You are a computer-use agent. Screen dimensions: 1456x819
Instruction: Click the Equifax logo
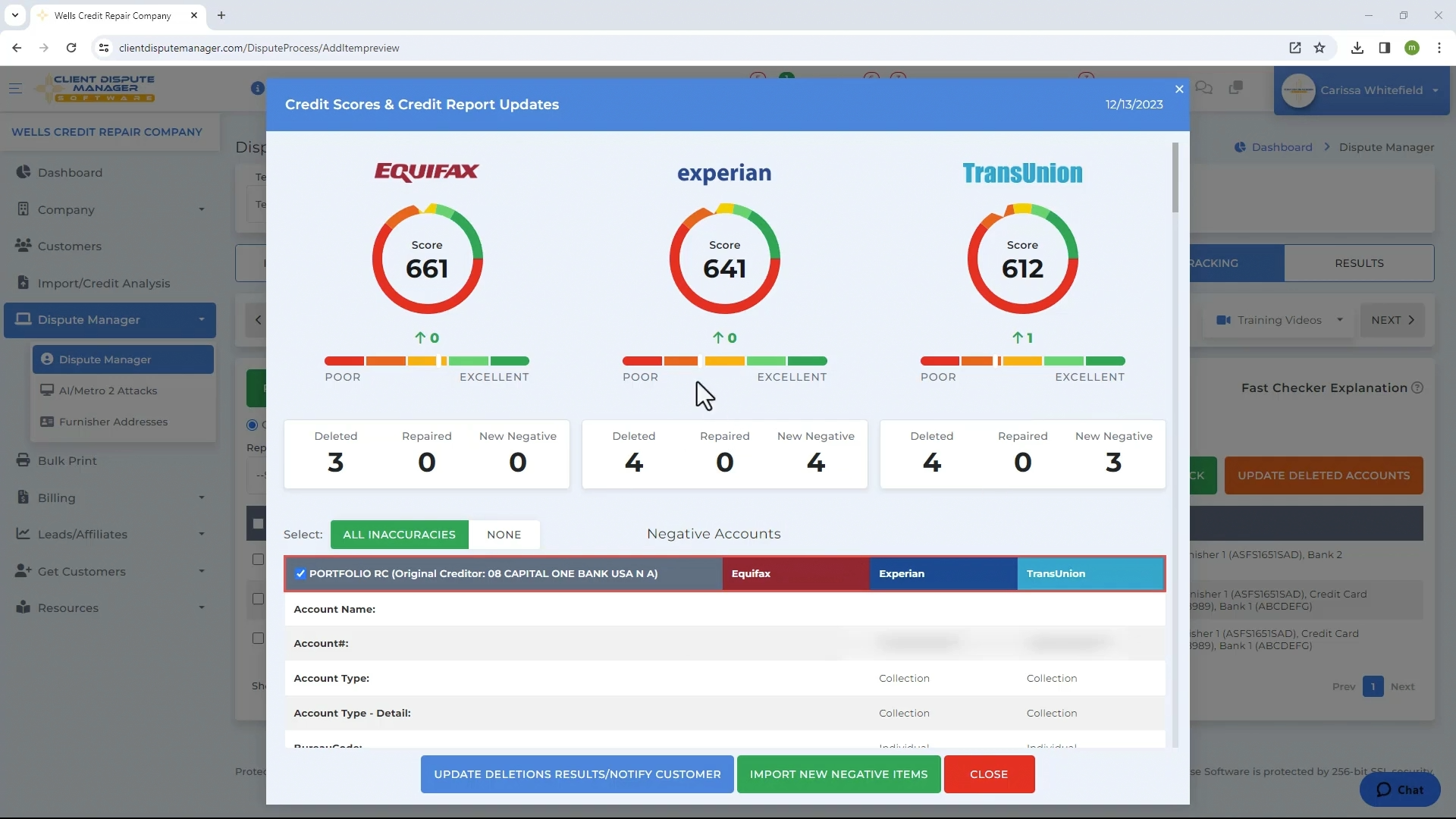point(427,172)
